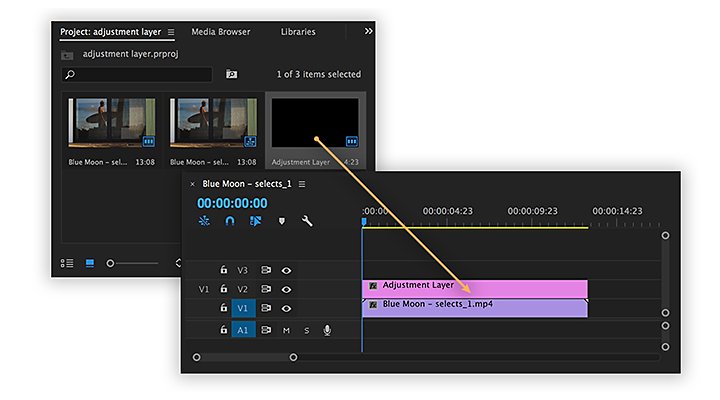
Task: Switch project panel to list view
Action: pos(67,263)
